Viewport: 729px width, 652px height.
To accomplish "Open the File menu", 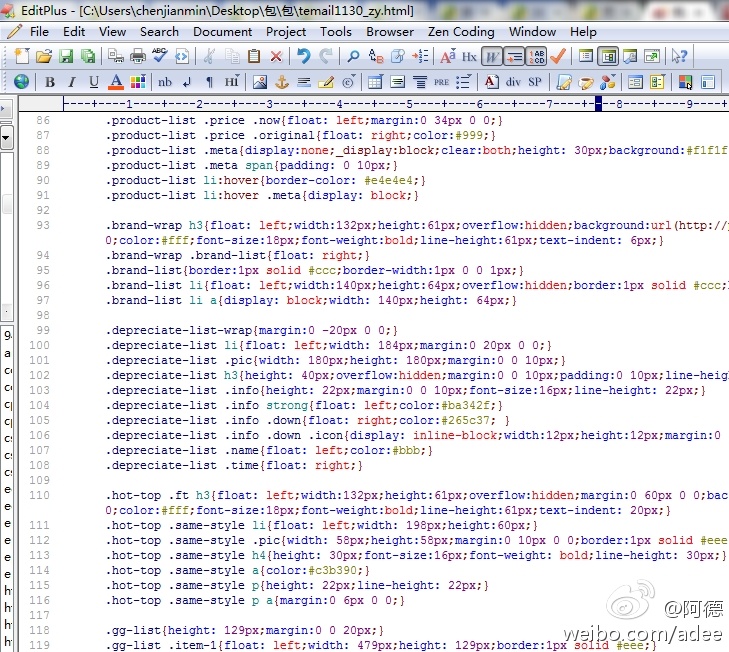I will pyautogui.click(x=39, y=32).
